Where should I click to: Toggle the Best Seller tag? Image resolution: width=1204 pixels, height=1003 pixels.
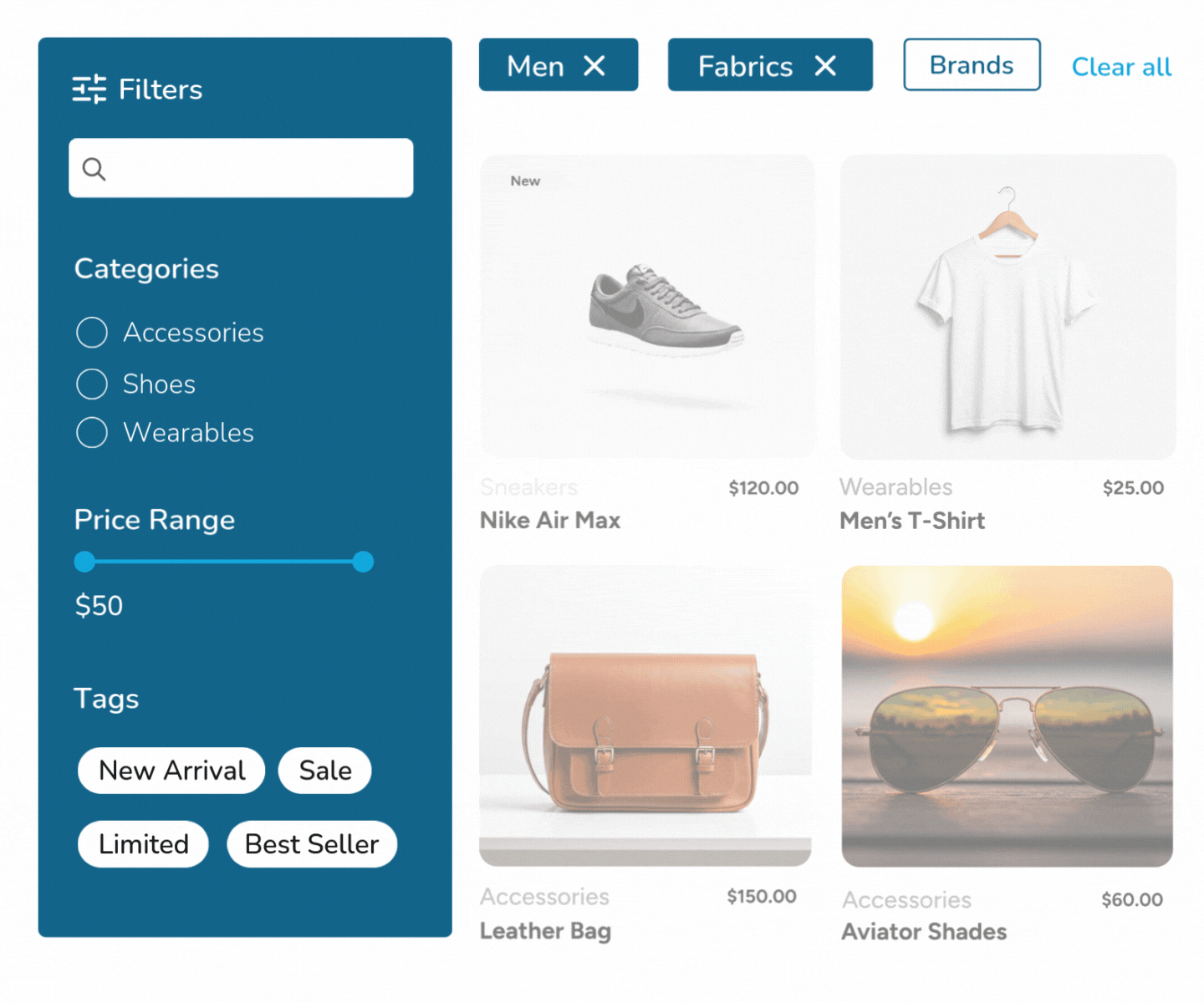(312, 843)
